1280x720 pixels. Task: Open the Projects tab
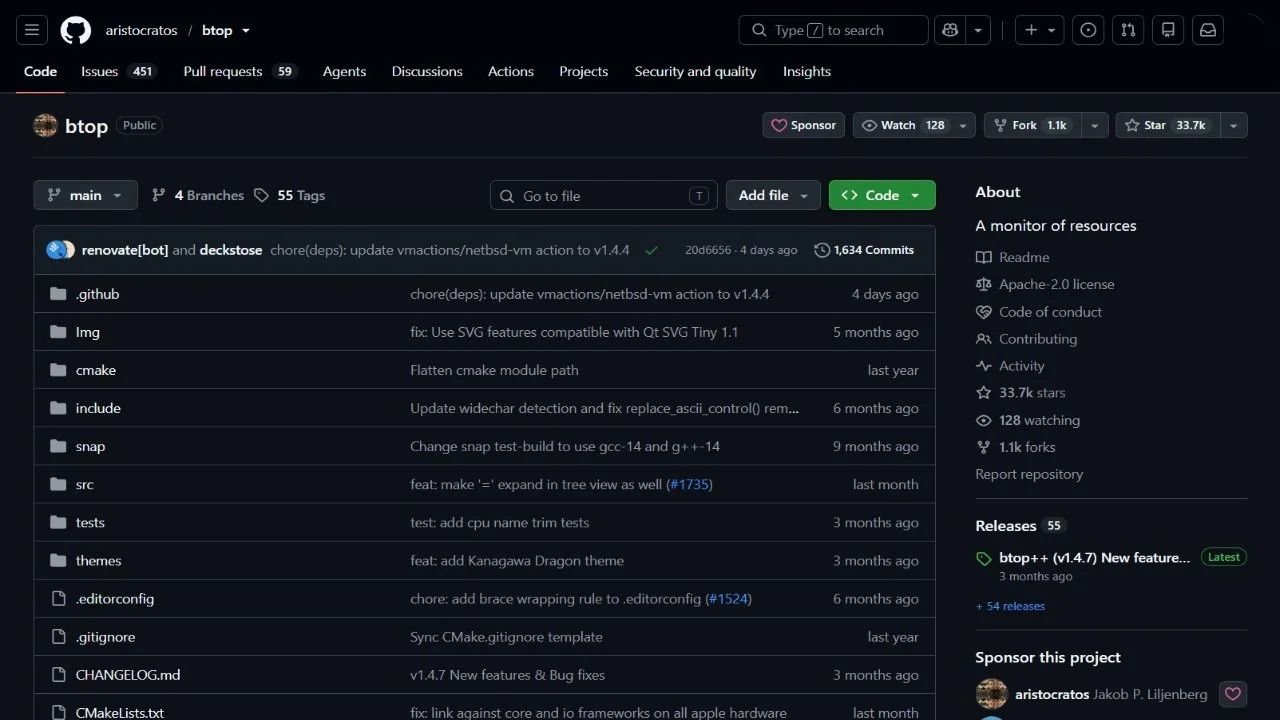tap(583, 71)
